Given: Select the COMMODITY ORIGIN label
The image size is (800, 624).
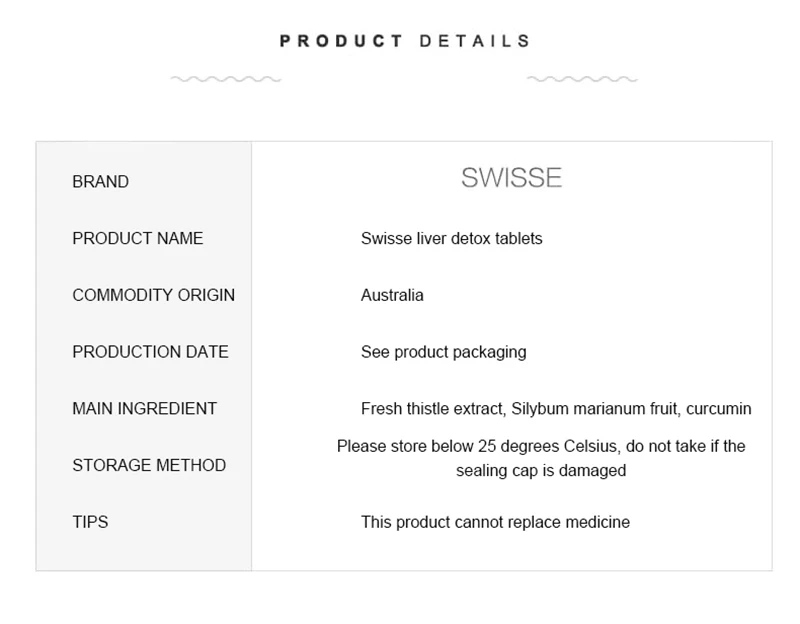Looking at the screenshot, I should coord(153,295).
